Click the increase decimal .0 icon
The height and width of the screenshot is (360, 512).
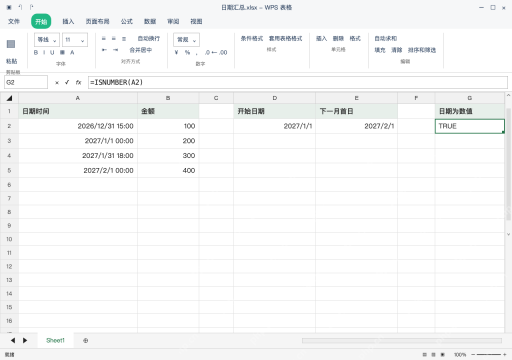coord(207,52)
